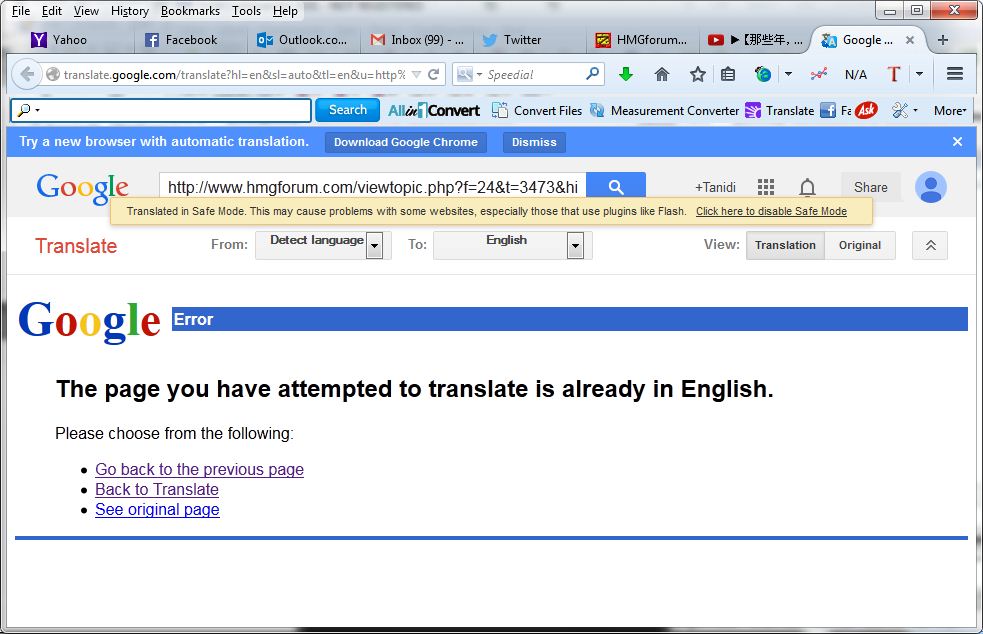The image size is (983, 634).
Task: Open the Tools menu
Action: (x=246, y=11)
